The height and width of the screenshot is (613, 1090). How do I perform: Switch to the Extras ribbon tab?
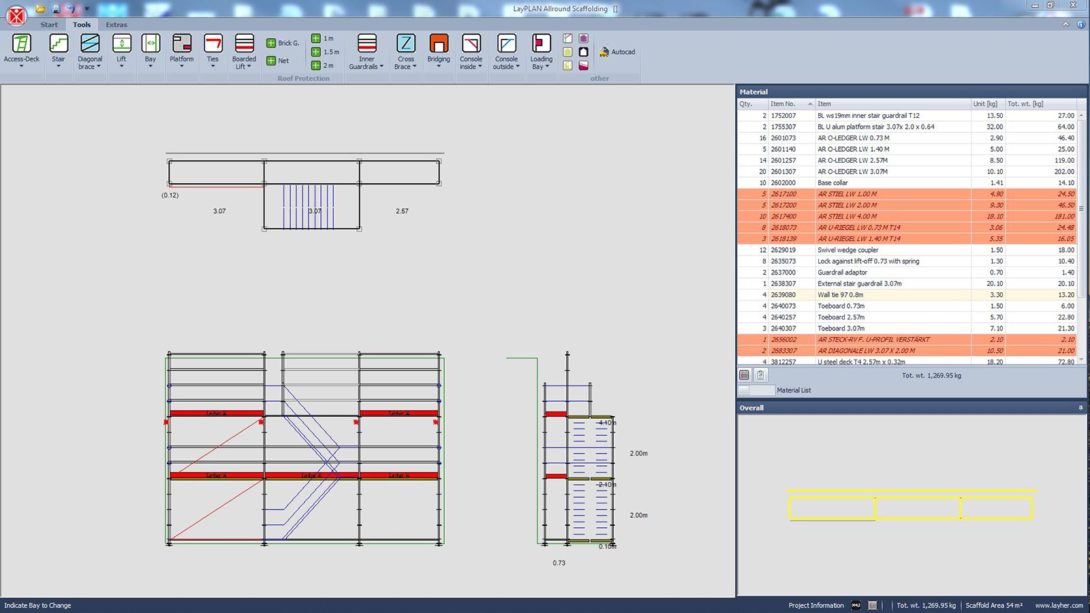tap(116, 24)
